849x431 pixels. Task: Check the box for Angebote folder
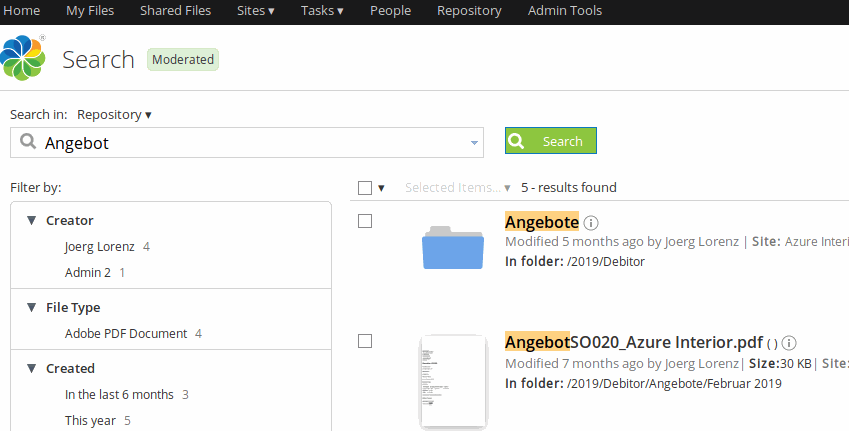365,221
